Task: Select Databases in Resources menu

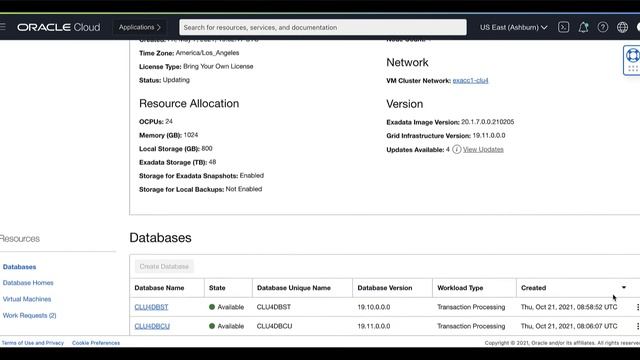Action: 20,267
